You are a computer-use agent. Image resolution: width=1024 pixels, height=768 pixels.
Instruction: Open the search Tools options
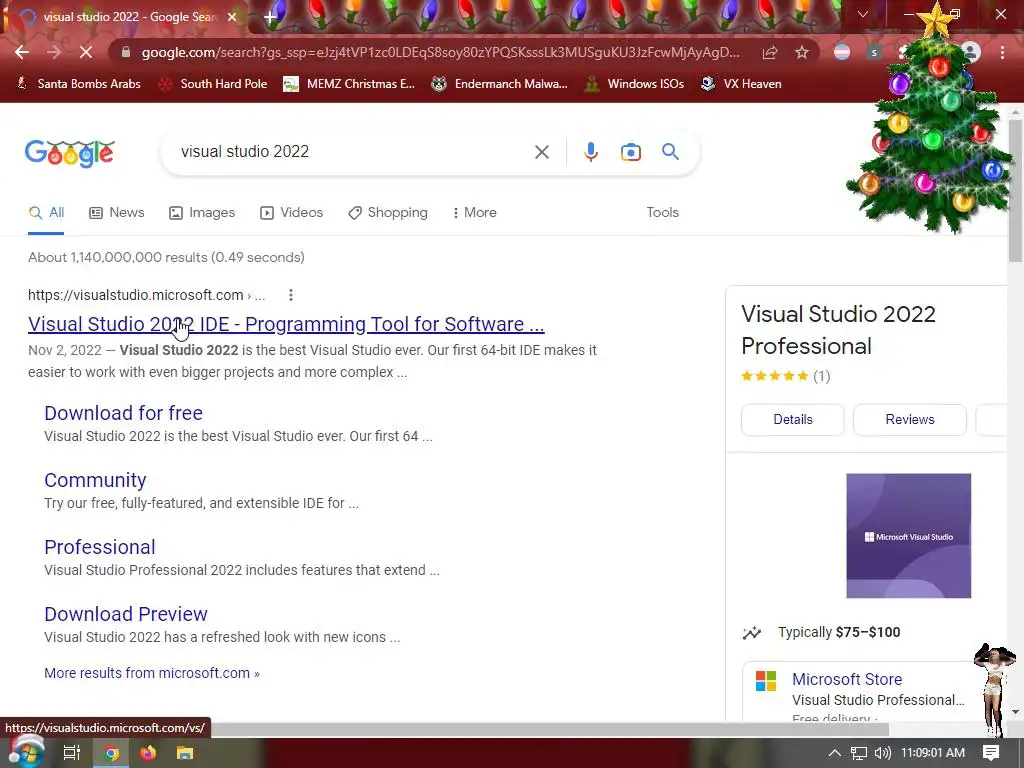tap(662, 212)
